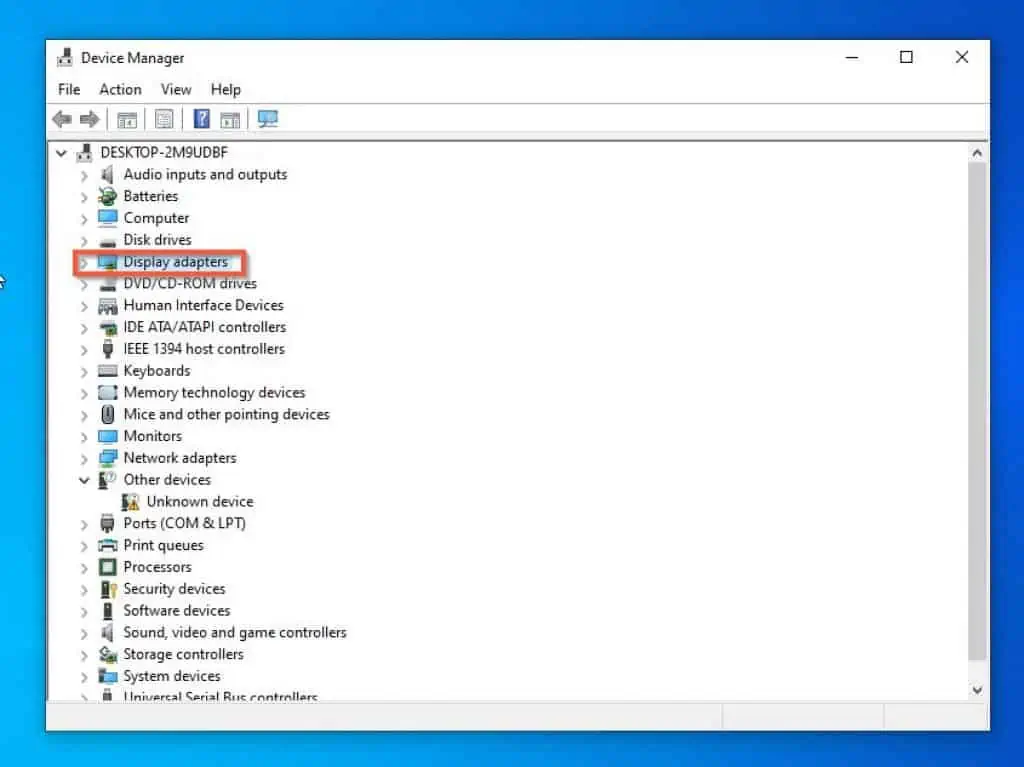Click the scrollbar down arrow
Viewport: 1024px width, 767px height.
[977, 690]
